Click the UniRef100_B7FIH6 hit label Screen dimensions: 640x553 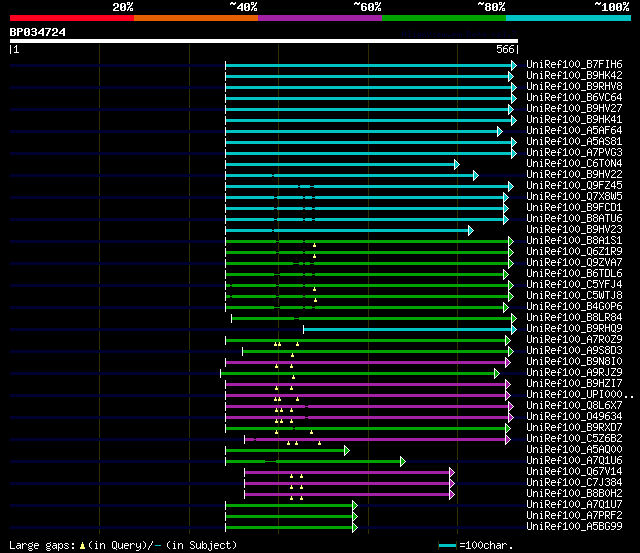574,64
